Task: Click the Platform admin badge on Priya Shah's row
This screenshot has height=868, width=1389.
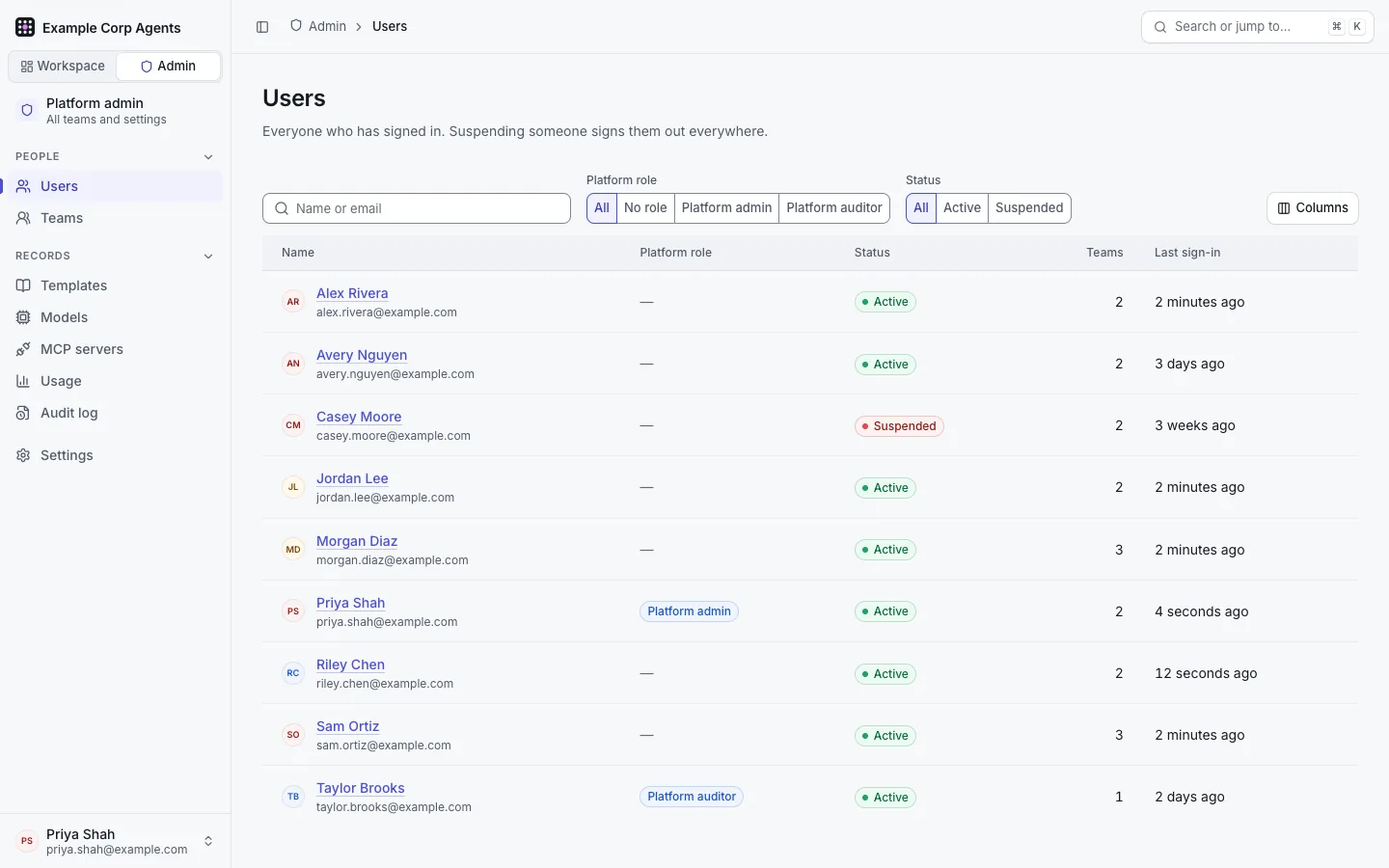Action: (x=689, y=611)
